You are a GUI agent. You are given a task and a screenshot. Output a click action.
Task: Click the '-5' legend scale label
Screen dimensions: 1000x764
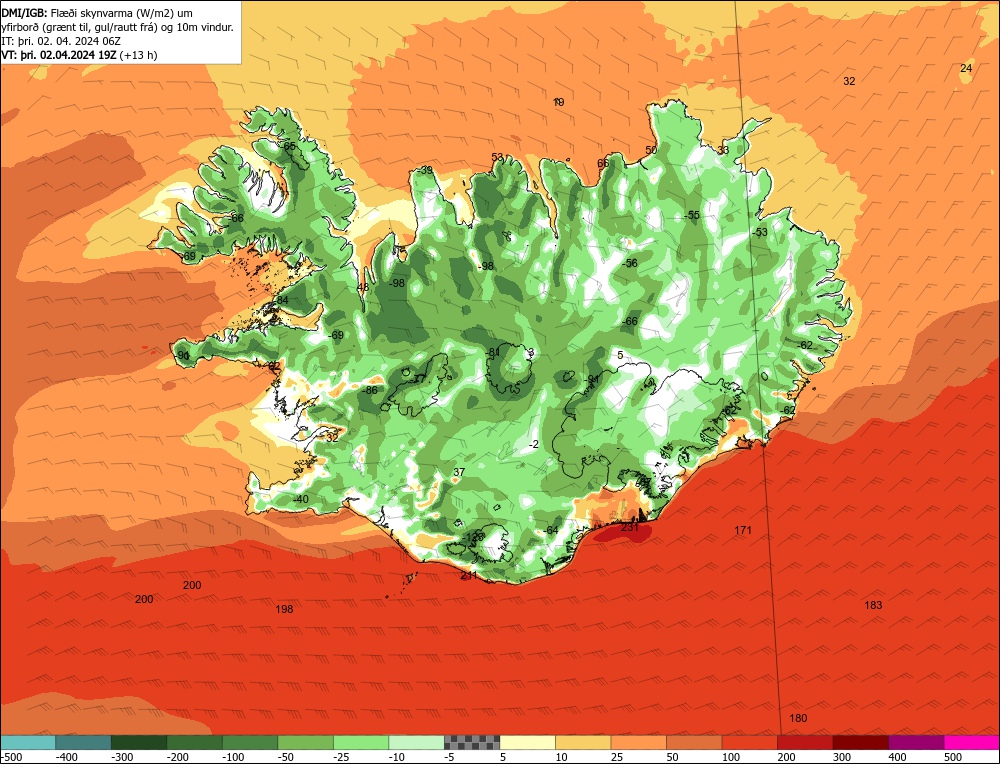450,757
